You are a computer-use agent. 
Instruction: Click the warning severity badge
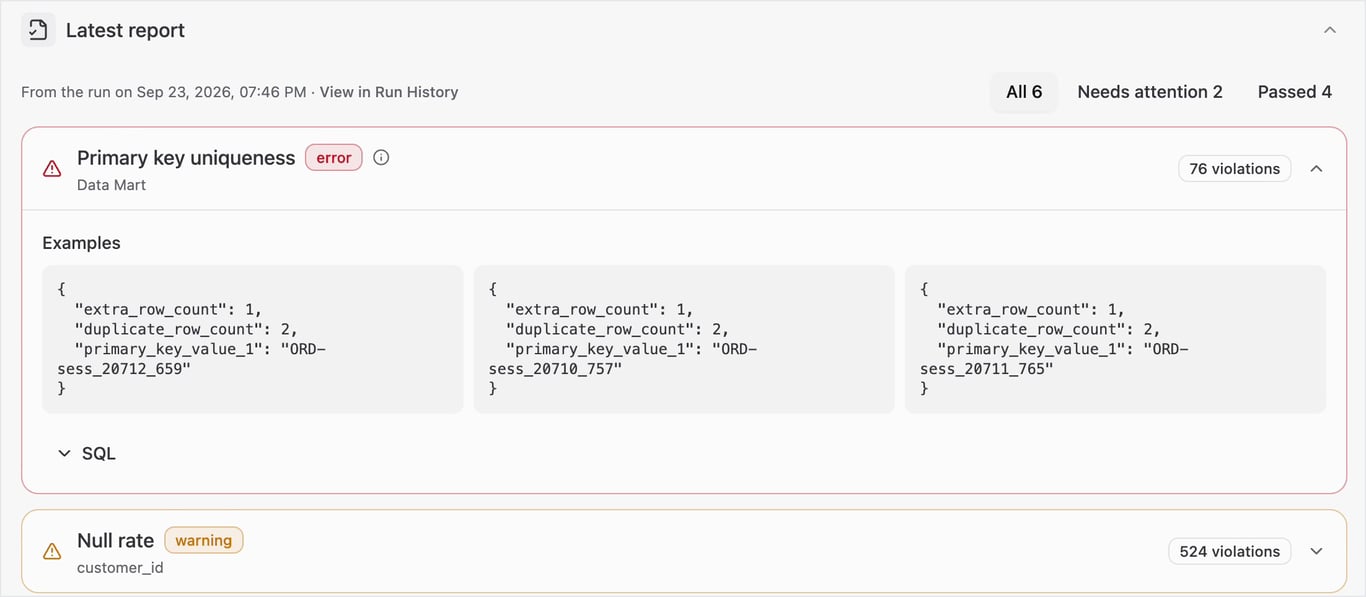(204, 541)
